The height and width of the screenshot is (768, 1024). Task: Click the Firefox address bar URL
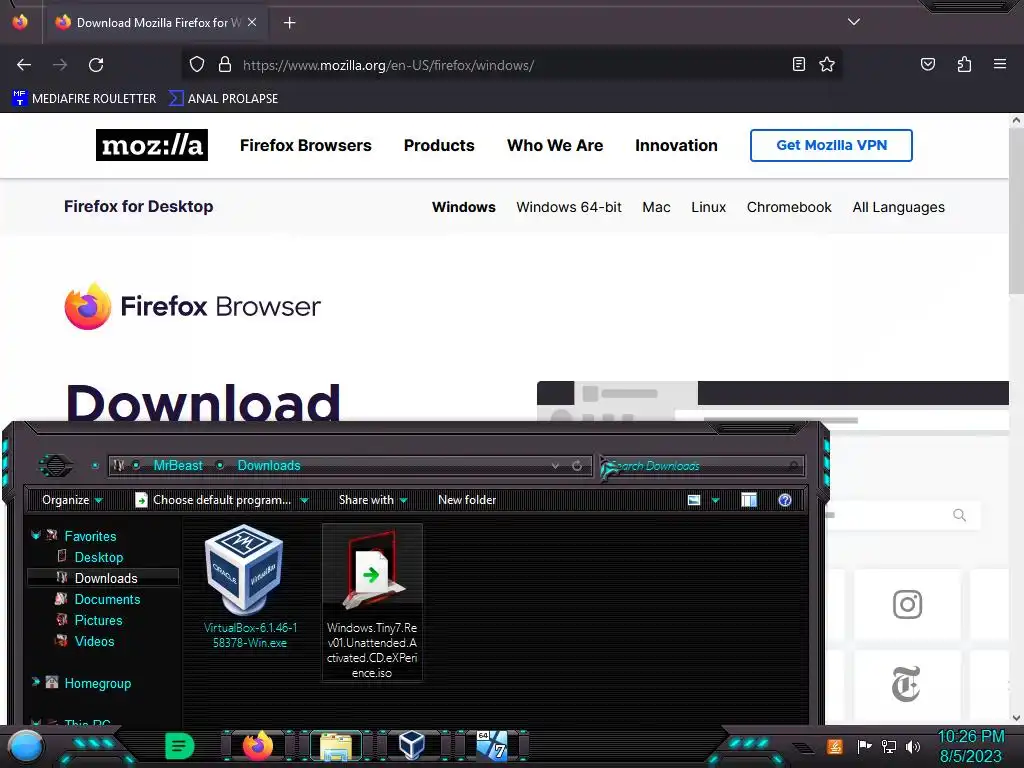pos(389,65)
